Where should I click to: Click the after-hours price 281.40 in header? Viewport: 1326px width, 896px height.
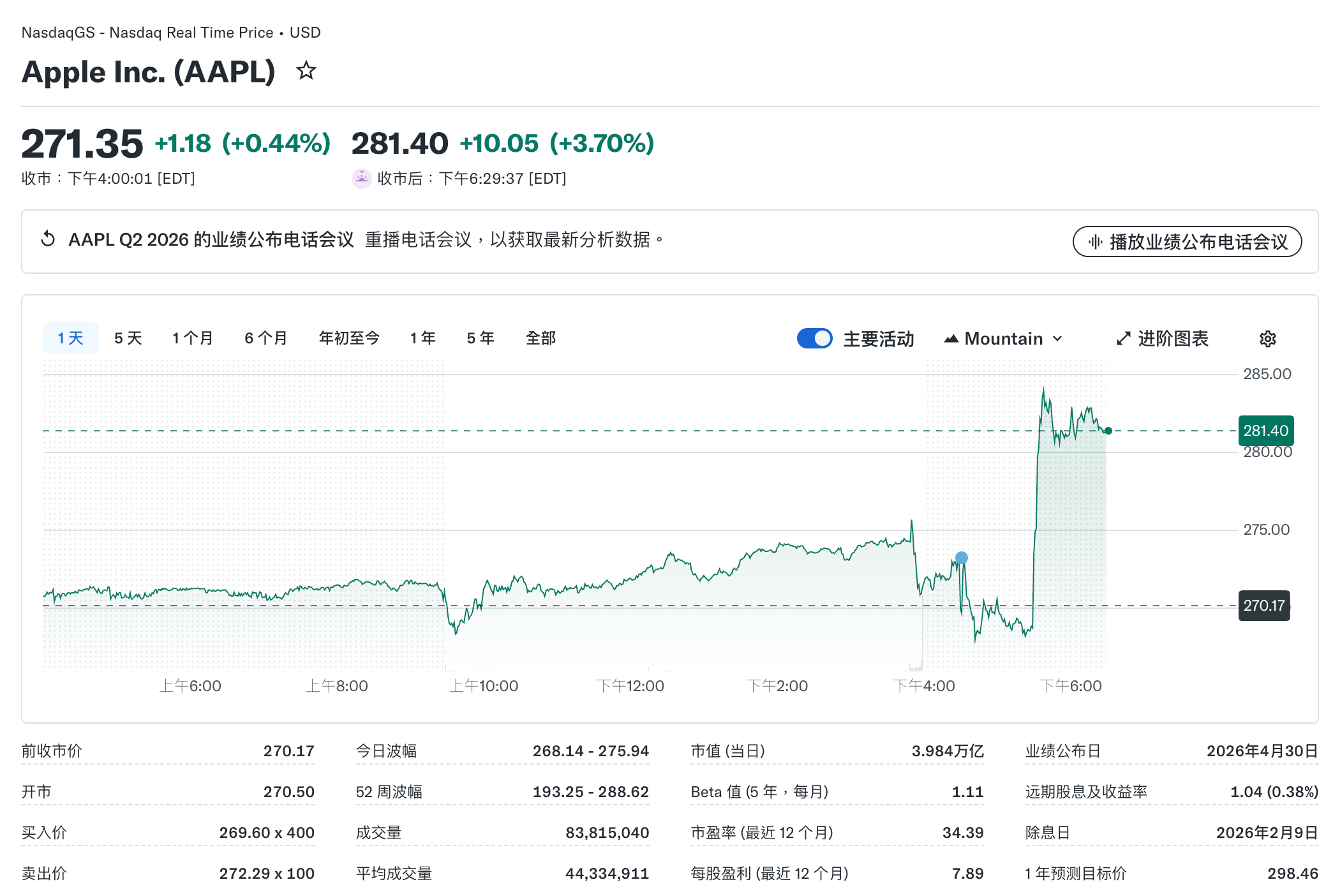click(x=400, y=144)
